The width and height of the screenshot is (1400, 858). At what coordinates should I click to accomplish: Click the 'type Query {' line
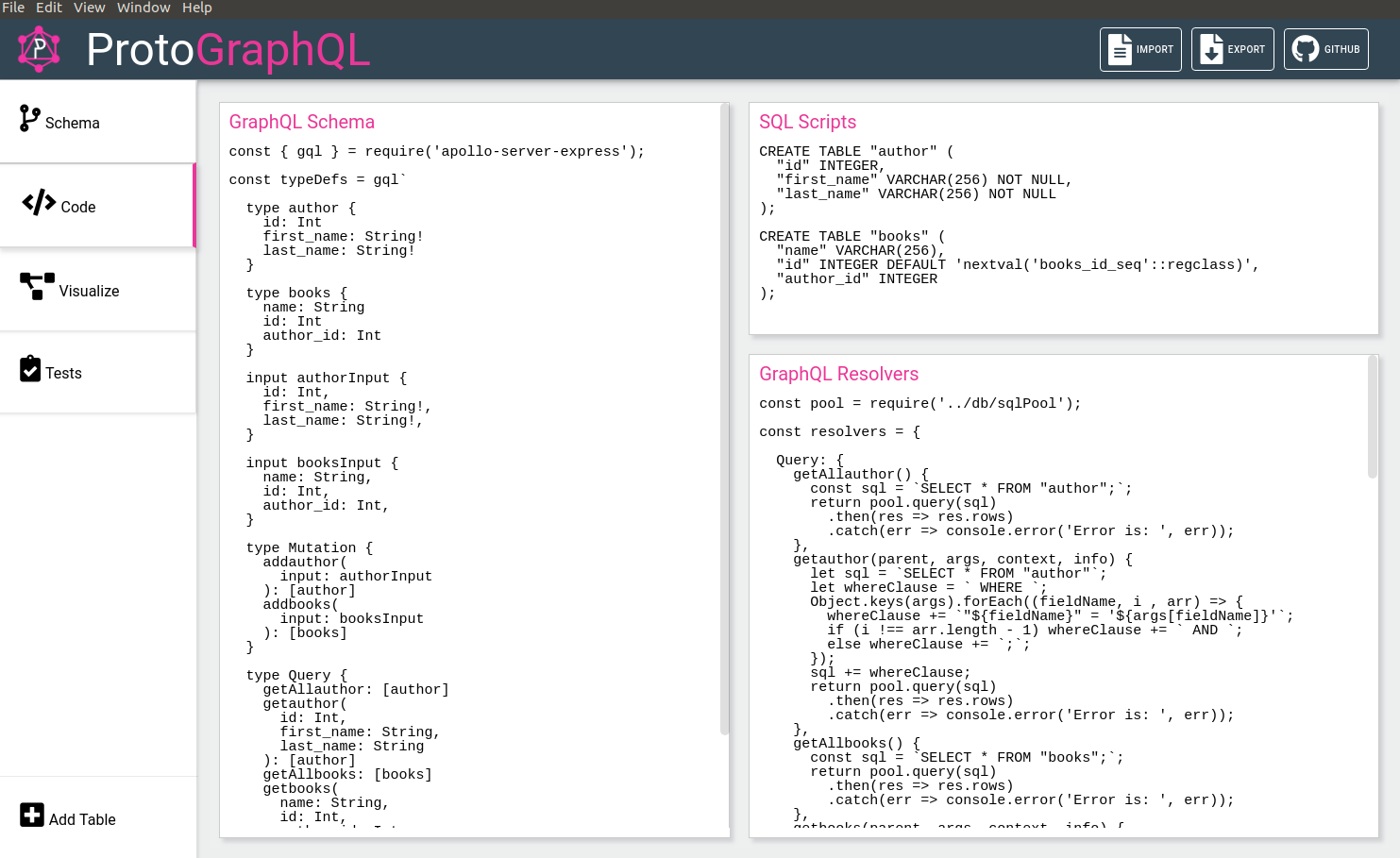[x=297, y=675]
